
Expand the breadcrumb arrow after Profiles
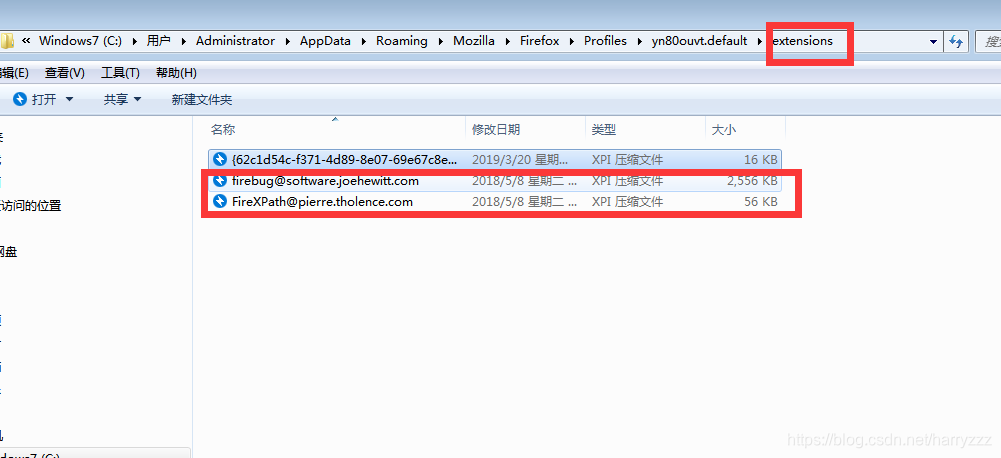(x=638, y=42)
